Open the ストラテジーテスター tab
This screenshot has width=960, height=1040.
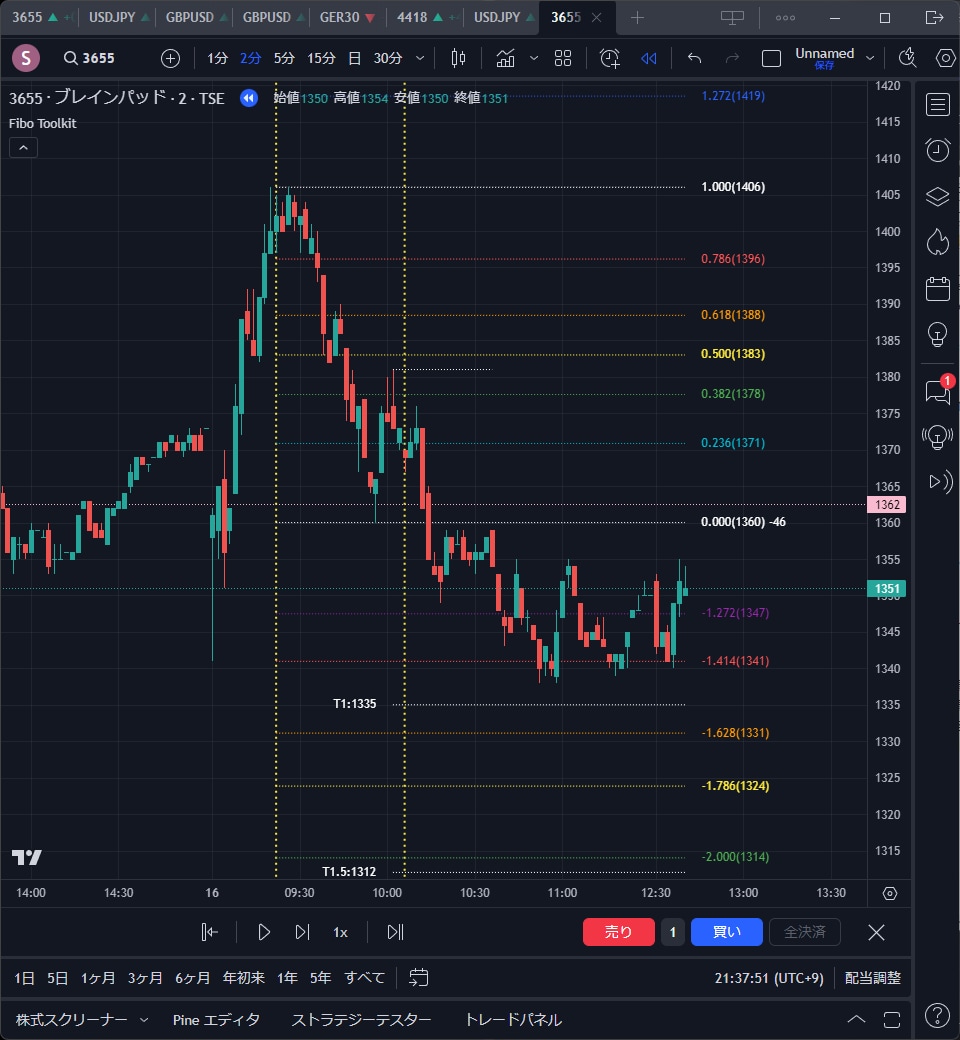click(362, 1019)
